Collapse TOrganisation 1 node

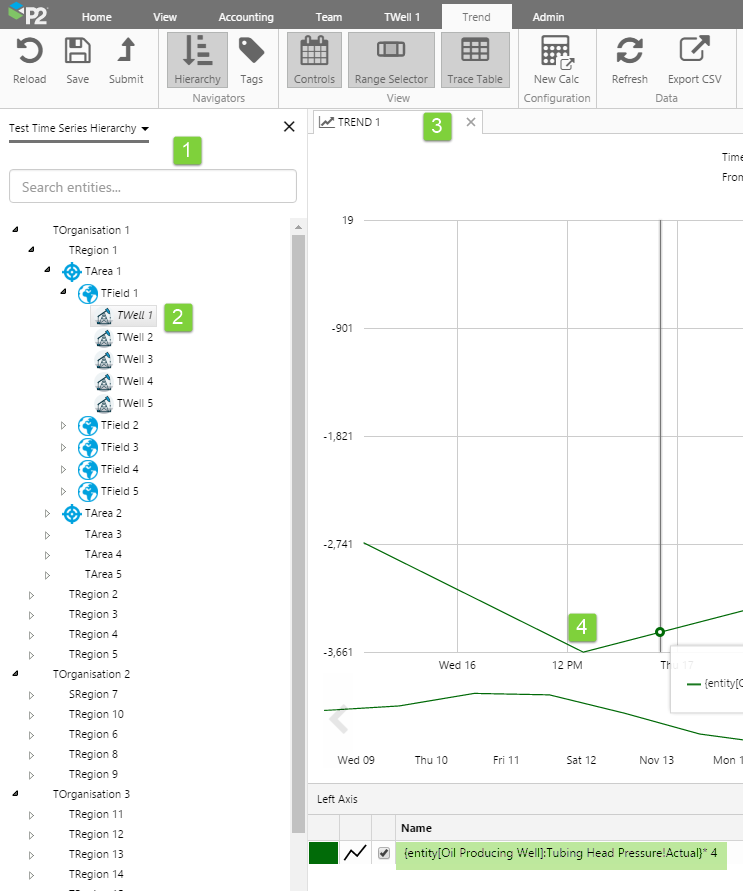pyautogui.click(x=15, y=230)
